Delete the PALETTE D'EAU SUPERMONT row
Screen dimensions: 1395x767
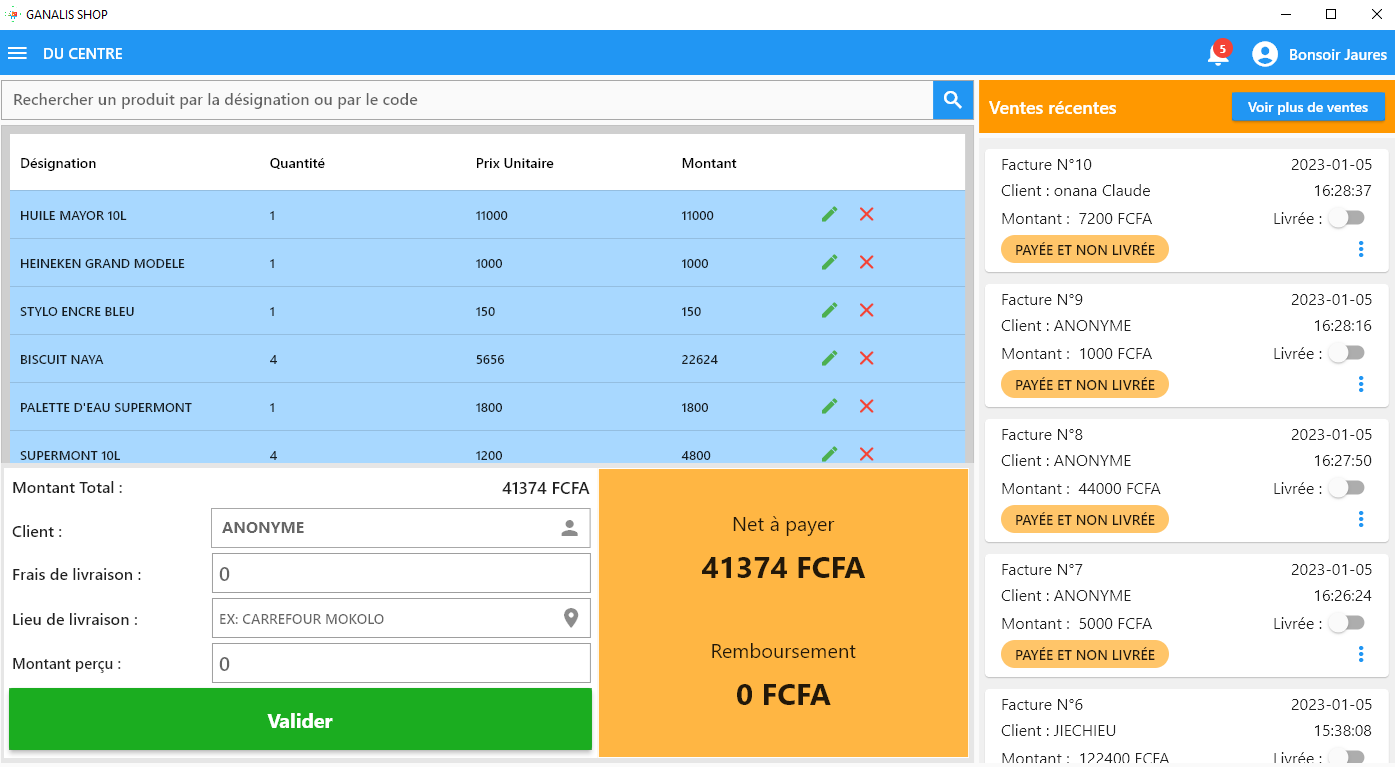point(866,406)
